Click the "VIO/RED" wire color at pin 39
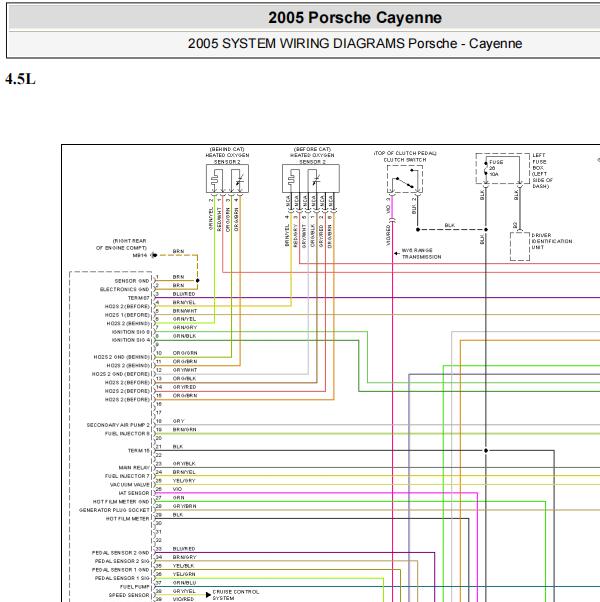This screenshot has width=600, height=602. click(x=183, y=599)
